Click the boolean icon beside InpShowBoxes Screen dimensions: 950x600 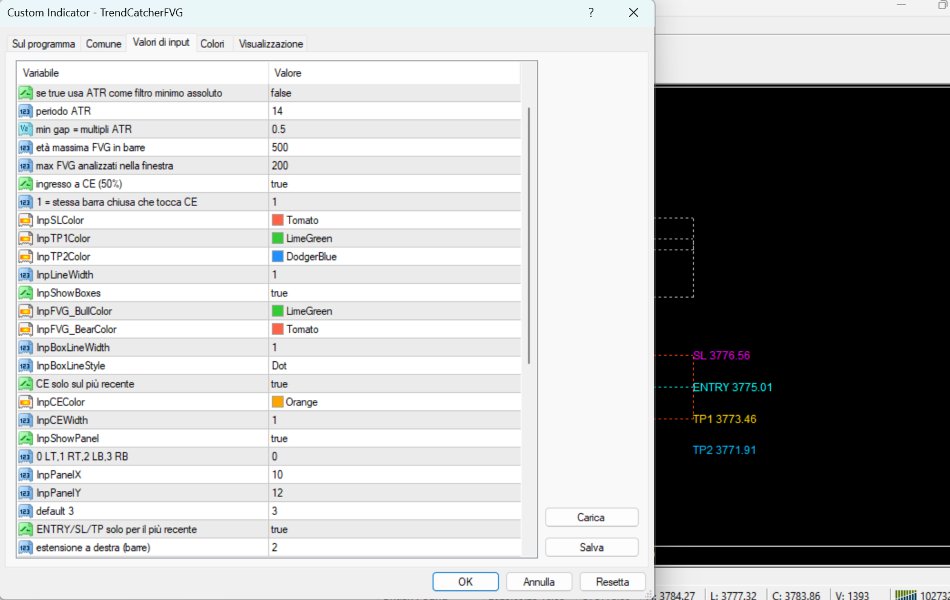click(x=24, y=292)
